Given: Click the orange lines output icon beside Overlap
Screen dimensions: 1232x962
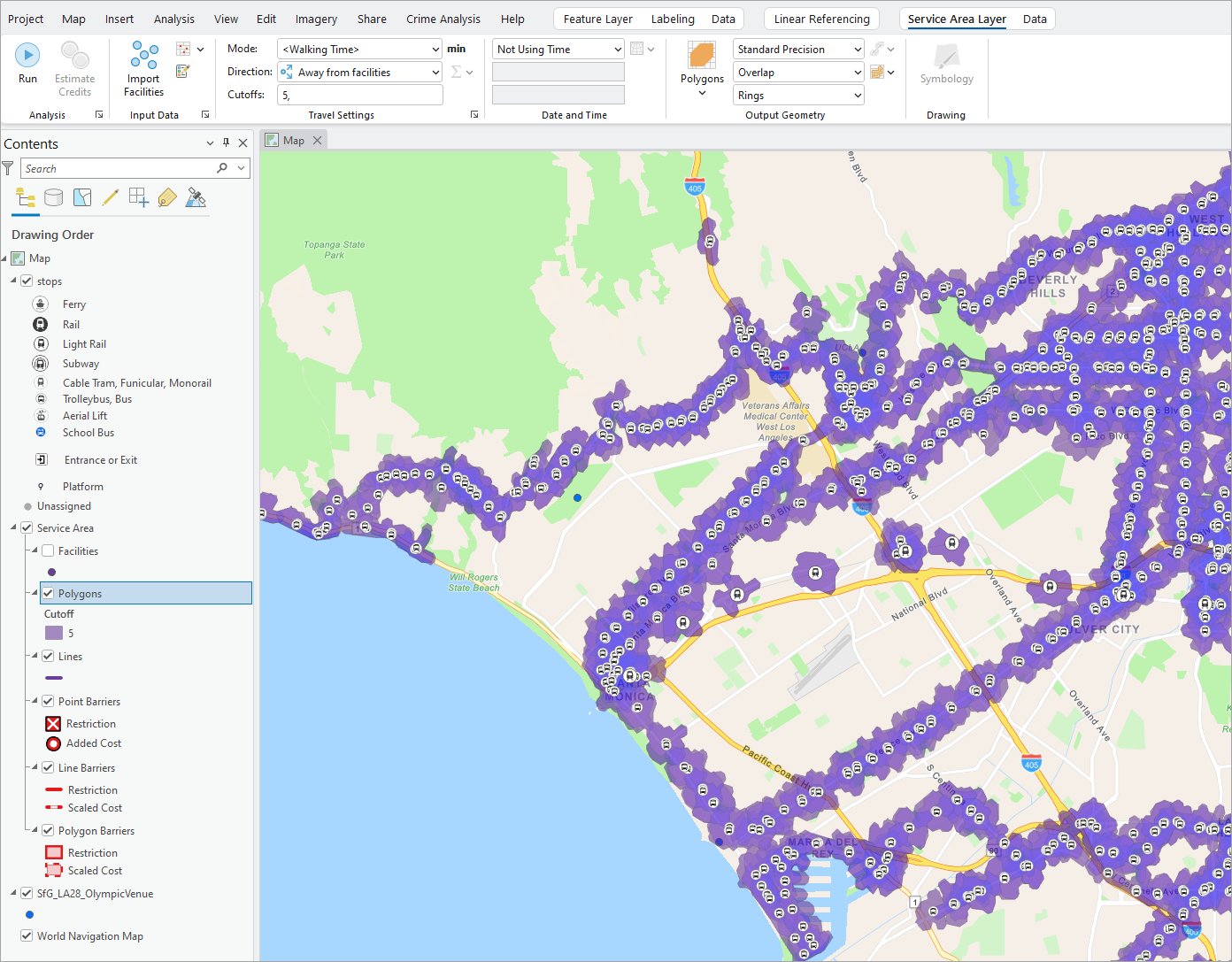Looking at the screenshot, I should [877, 72].
